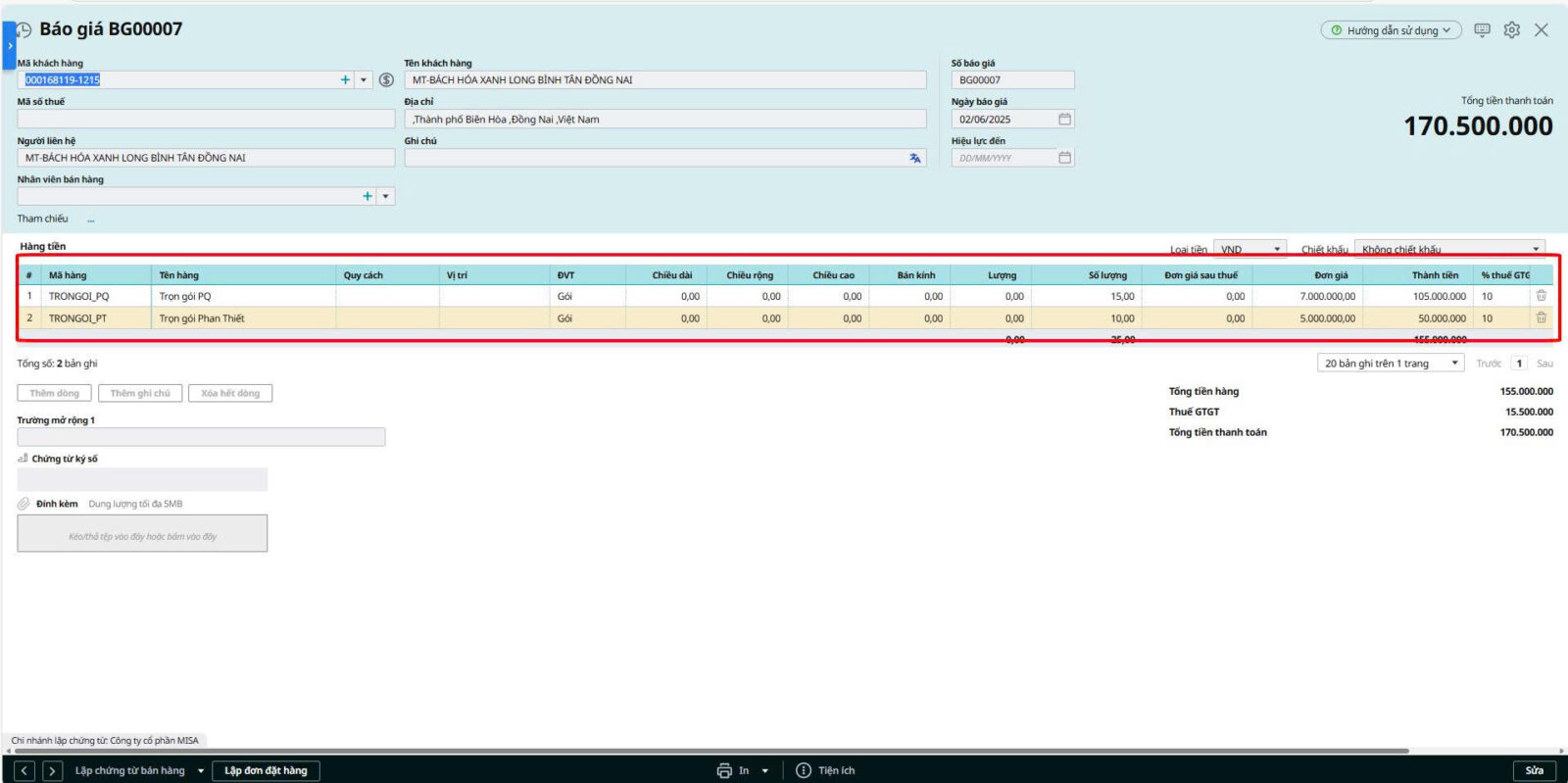Open the Hướng dẫn sử dụng menu
This screenshot has width=1568, height=783.
tap(1391, 30)
